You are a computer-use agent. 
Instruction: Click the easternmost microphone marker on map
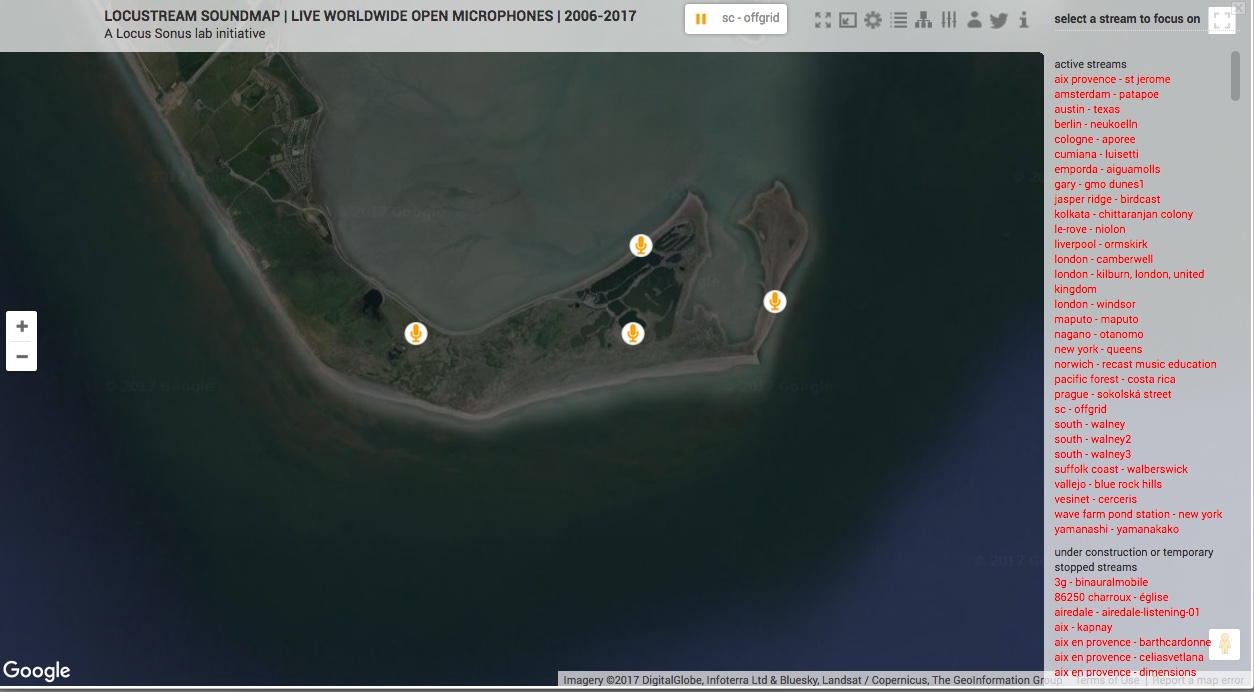pos(774,301)
